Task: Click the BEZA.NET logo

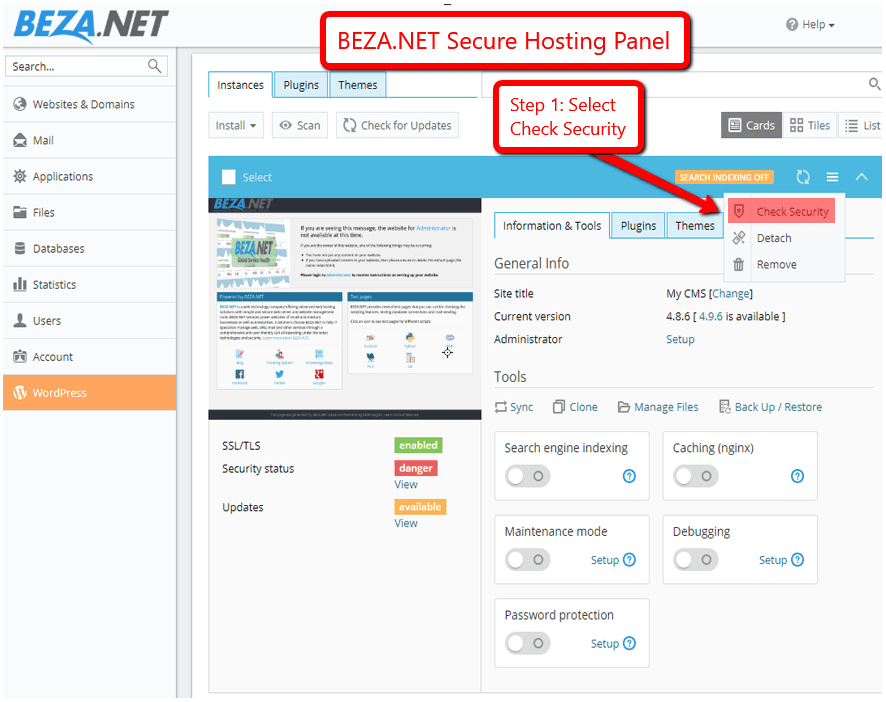Action: click(90, 25)
